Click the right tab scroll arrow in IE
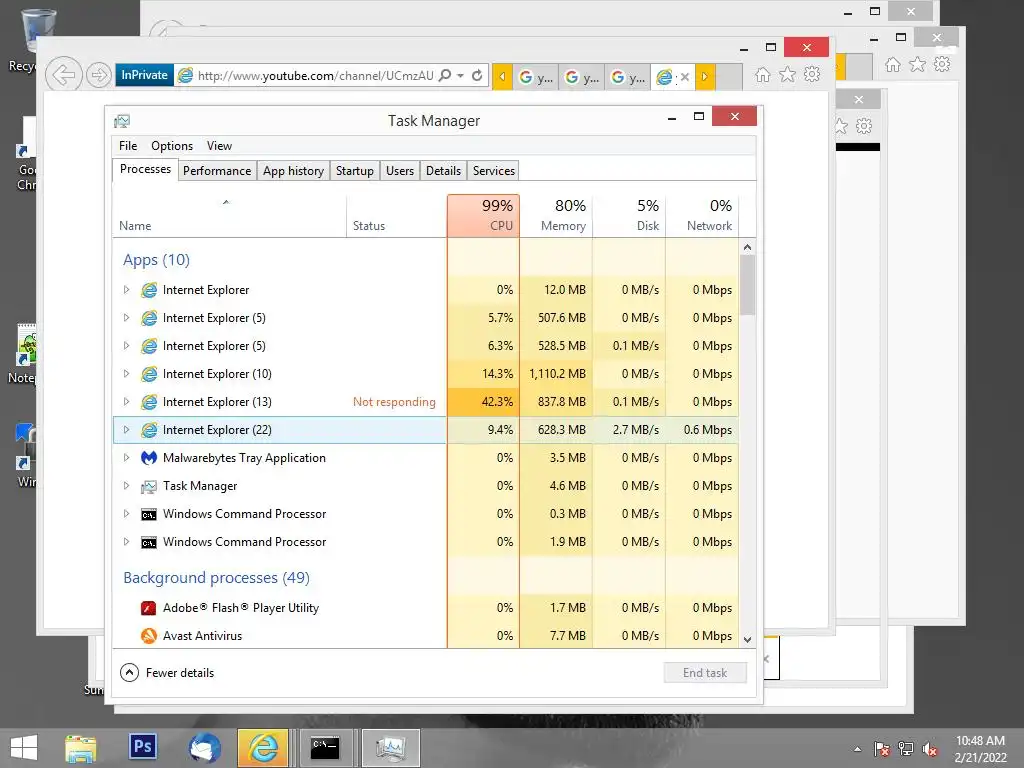1024x768 pixels. [x=705, y=76]
